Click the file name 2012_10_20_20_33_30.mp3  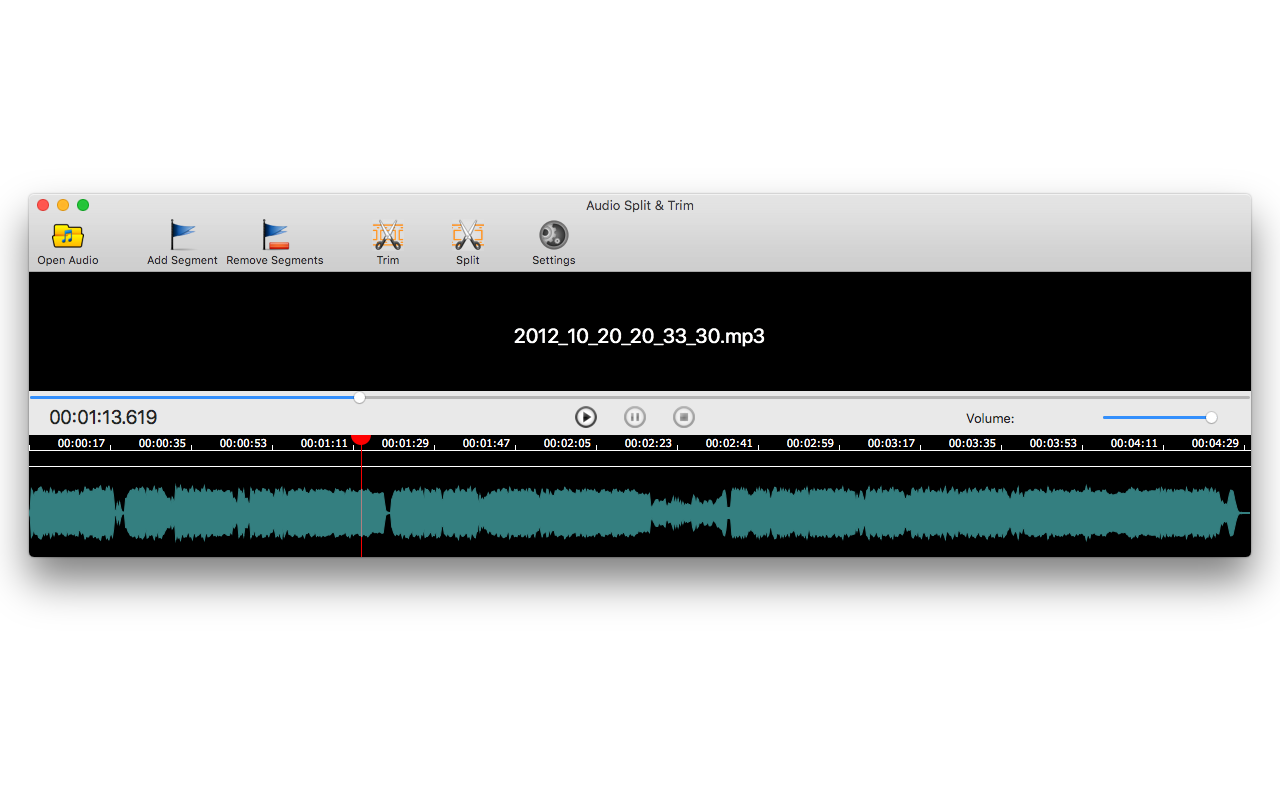tap(639, 336)
